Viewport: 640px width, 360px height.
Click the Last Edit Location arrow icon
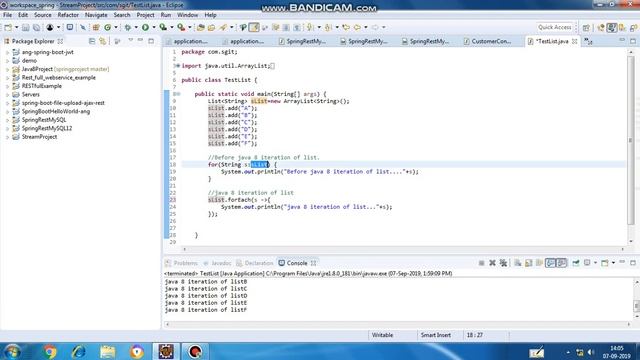point(346,27)
